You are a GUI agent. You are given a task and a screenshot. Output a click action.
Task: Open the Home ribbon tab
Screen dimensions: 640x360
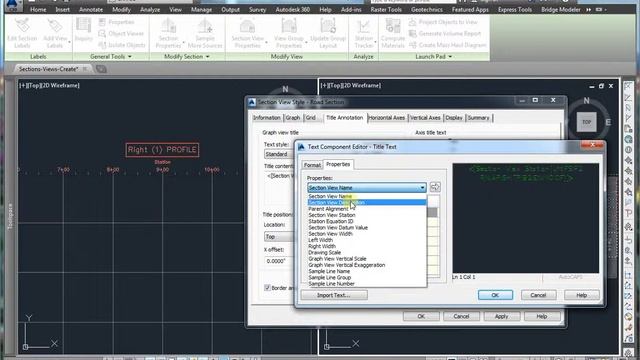point(38,9)
